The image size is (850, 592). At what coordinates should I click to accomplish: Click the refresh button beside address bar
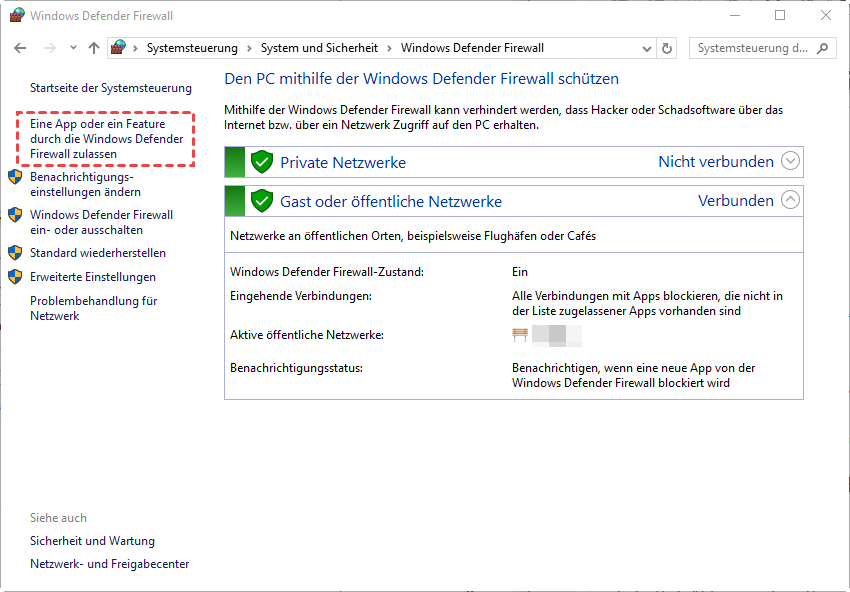coord(668,48)
